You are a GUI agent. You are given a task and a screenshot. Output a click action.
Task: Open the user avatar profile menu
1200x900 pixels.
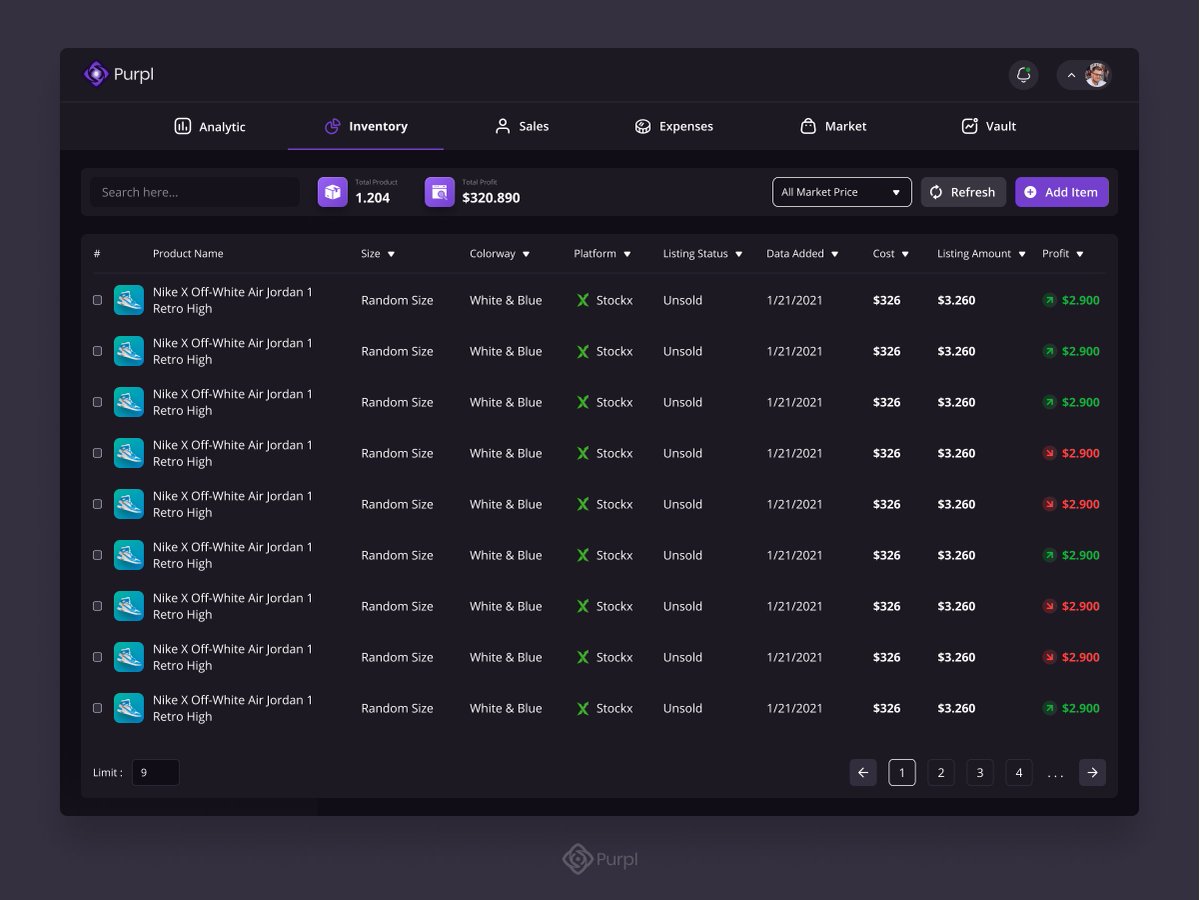tap(1085, 75)
